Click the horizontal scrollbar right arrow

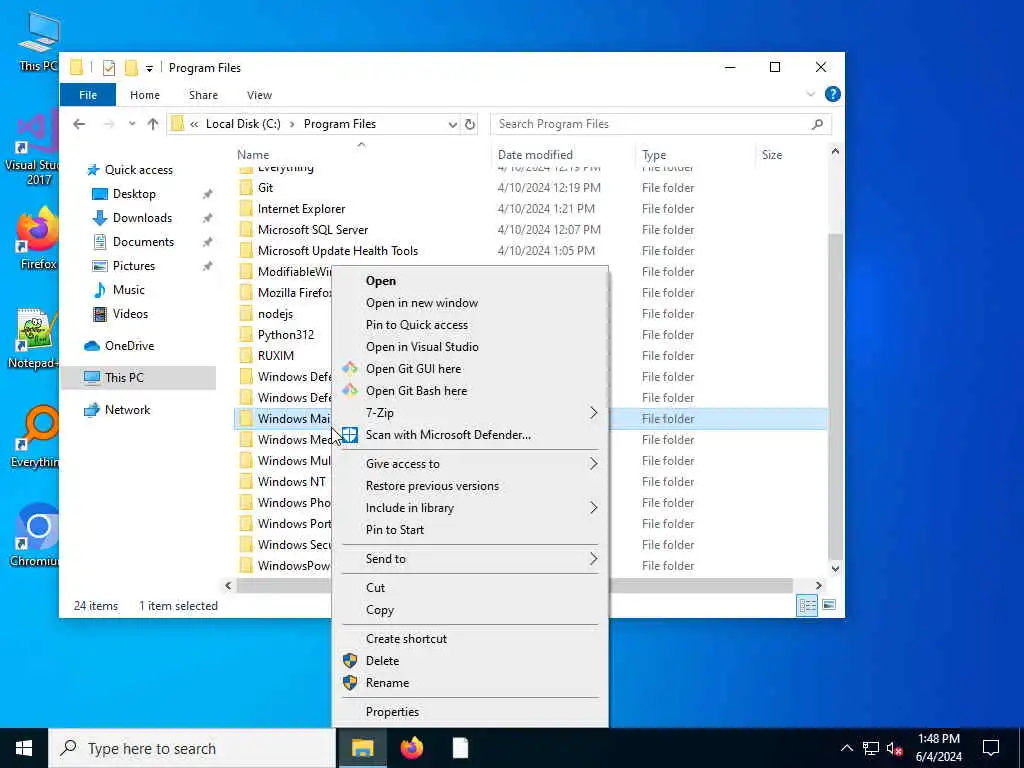[x=818, y=586]
